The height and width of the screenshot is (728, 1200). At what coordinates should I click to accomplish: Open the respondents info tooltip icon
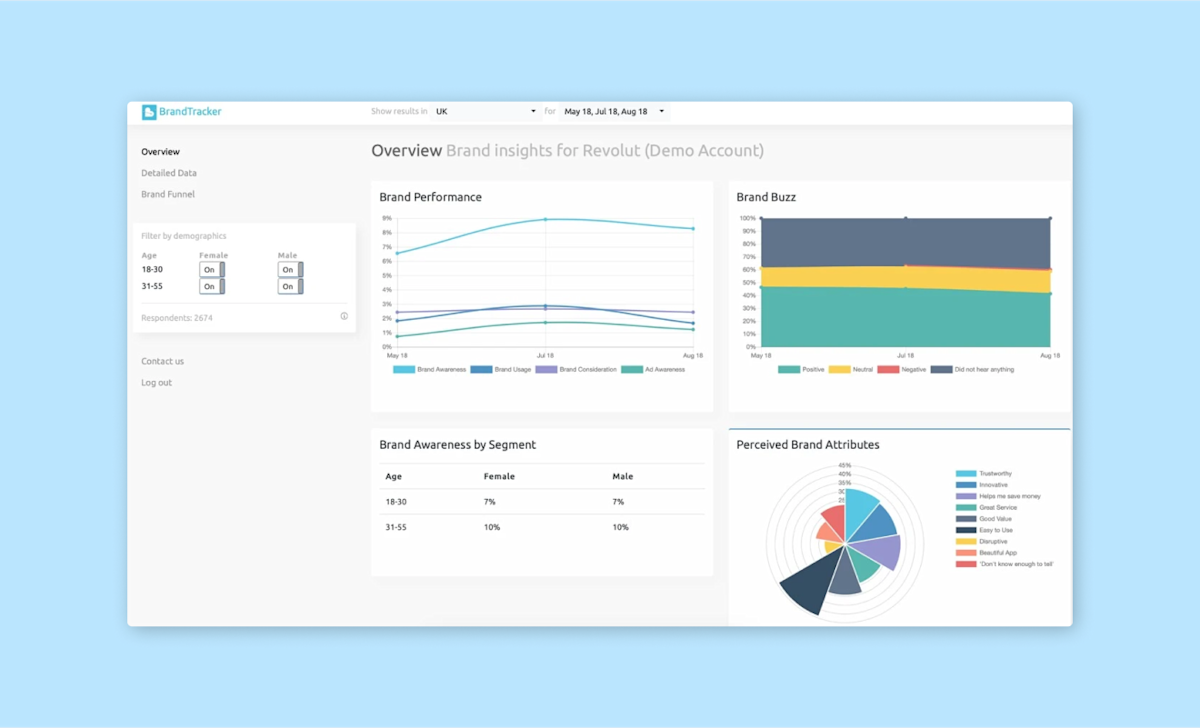[x=344, y=316]
